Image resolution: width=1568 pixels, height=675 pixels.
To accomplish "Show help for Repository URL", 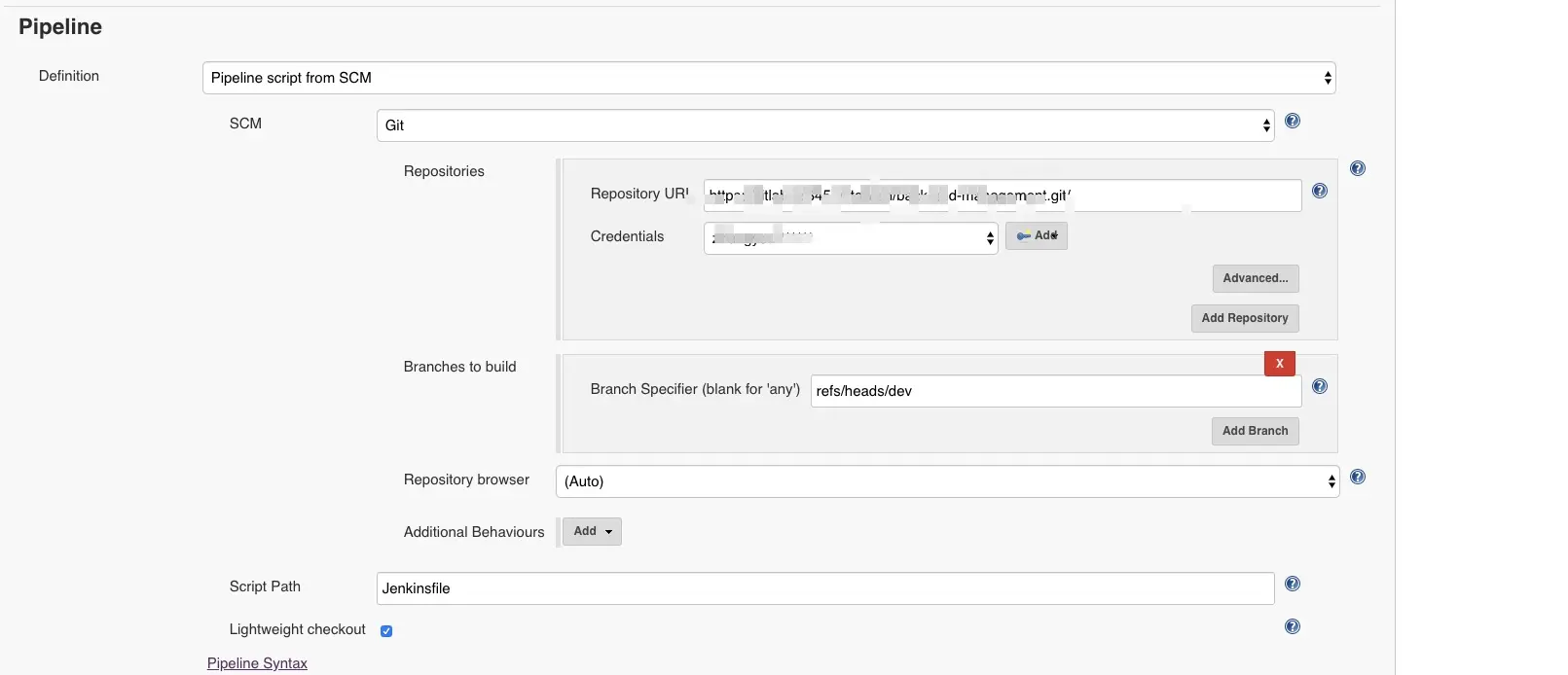I will 1320,191.
